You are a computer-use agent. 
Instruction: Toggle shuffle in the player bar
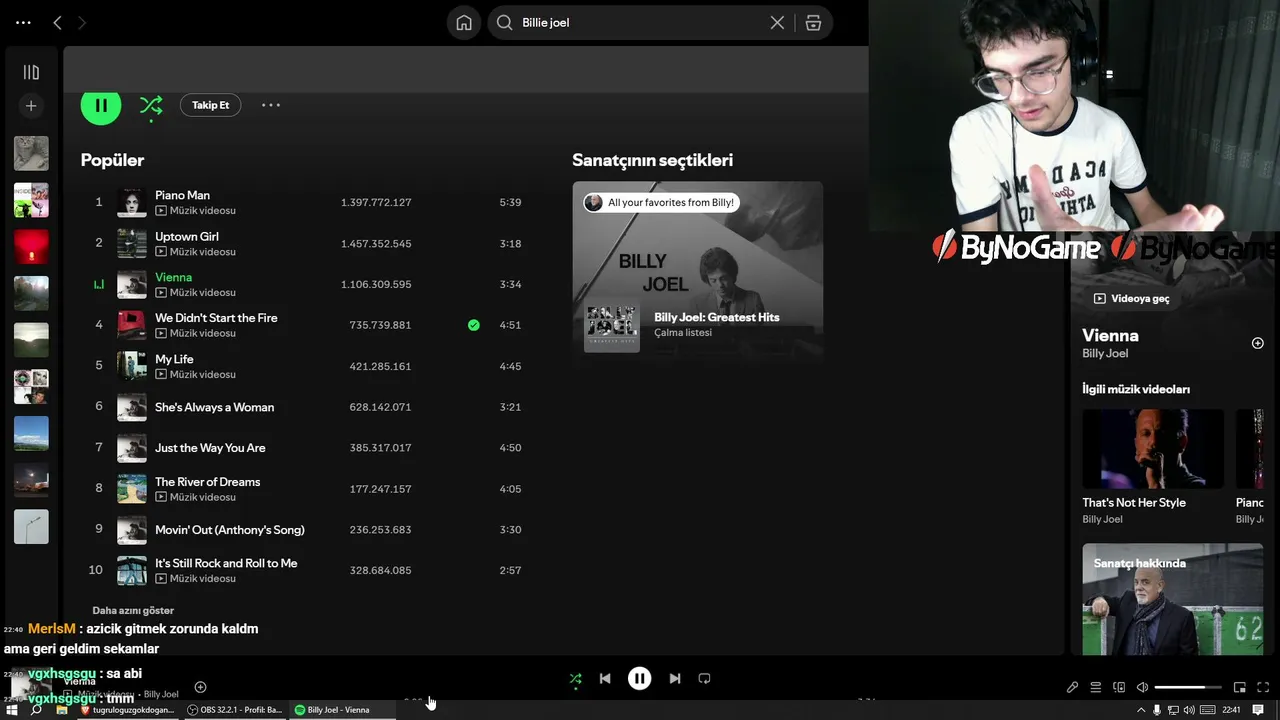[x=575, y=678]
